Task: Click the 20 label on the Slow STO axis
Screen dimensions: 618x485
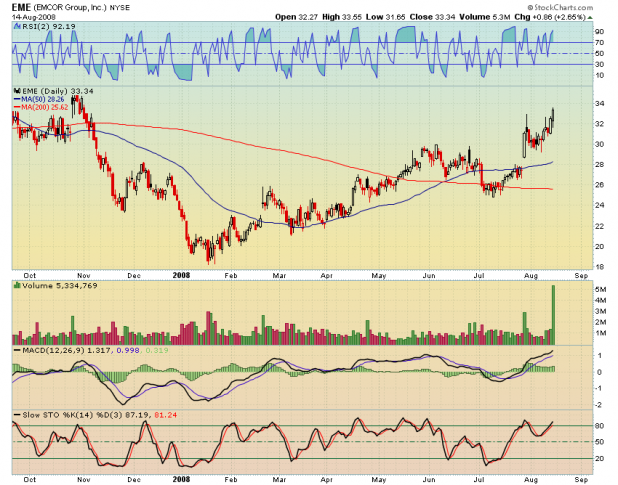Action: (x=599, y=459)
